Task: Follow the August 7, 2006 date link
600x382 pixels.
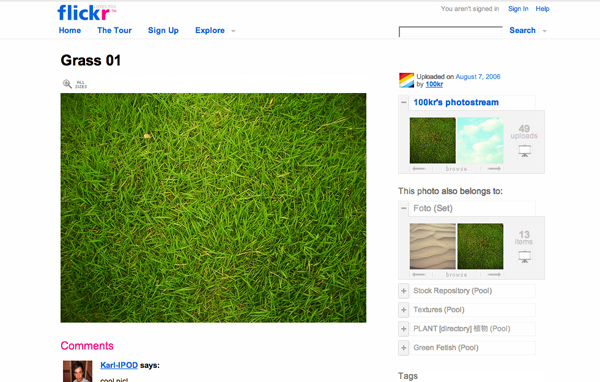Action: 478,77
